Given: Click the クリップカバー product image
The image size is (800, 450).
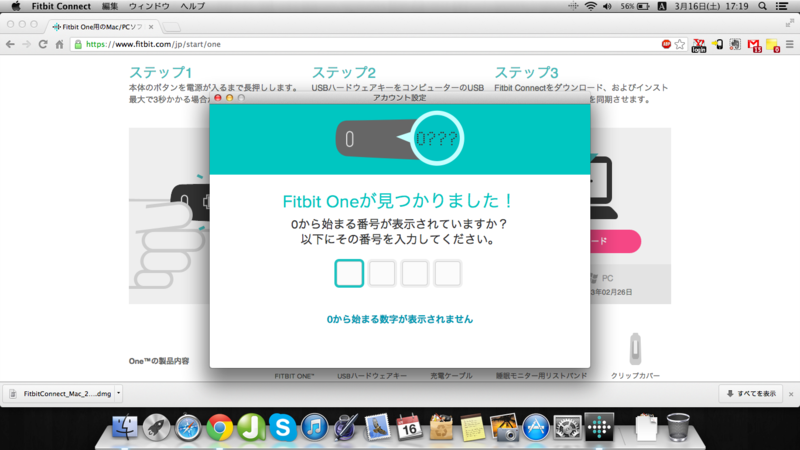Looking at the screenshot, I should pos(635,349).
